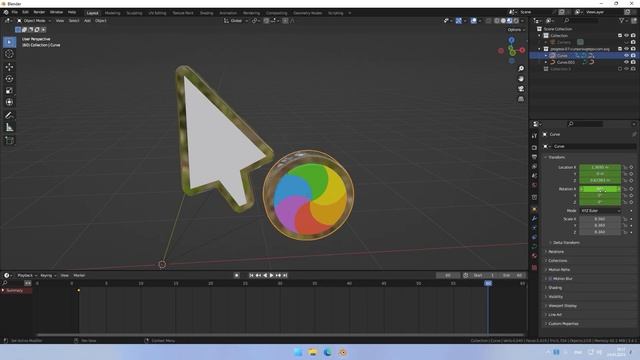Toggle the Collection 3 exclude checkbox

coord(620,69)
